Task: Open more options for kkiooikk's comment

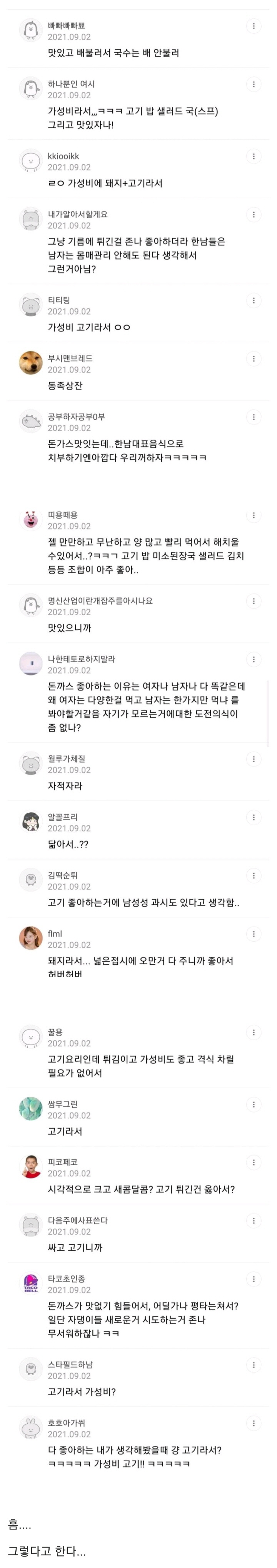Action: click(253, 156)
